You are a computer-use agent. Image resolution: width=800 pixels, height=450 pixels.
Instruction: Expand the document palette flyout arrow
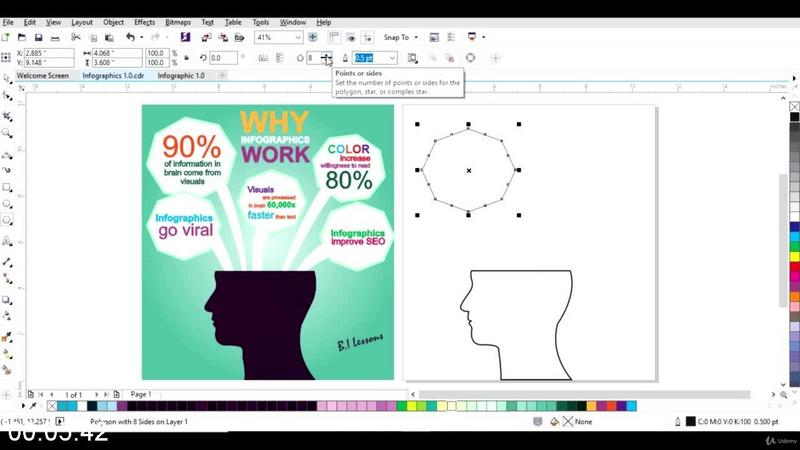point(23,406)
